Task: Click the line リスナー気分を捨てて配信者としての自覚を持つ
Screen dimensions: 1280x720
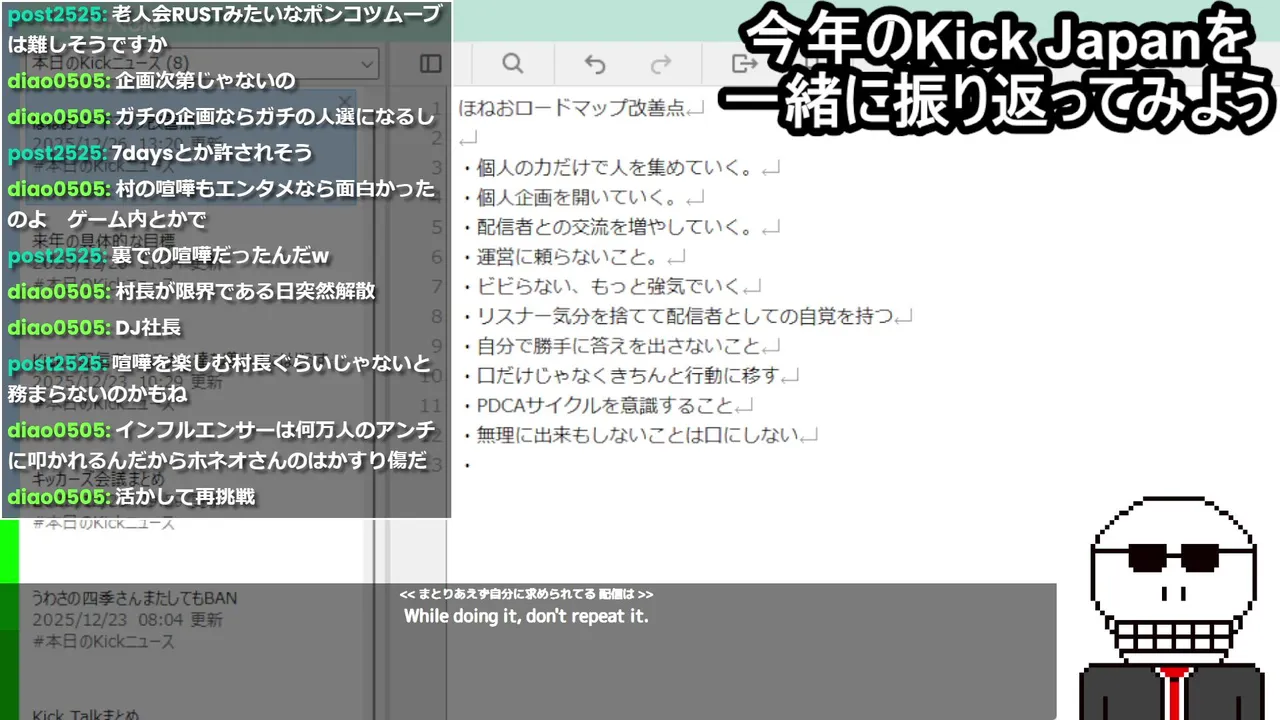Action: click(686, 316)
